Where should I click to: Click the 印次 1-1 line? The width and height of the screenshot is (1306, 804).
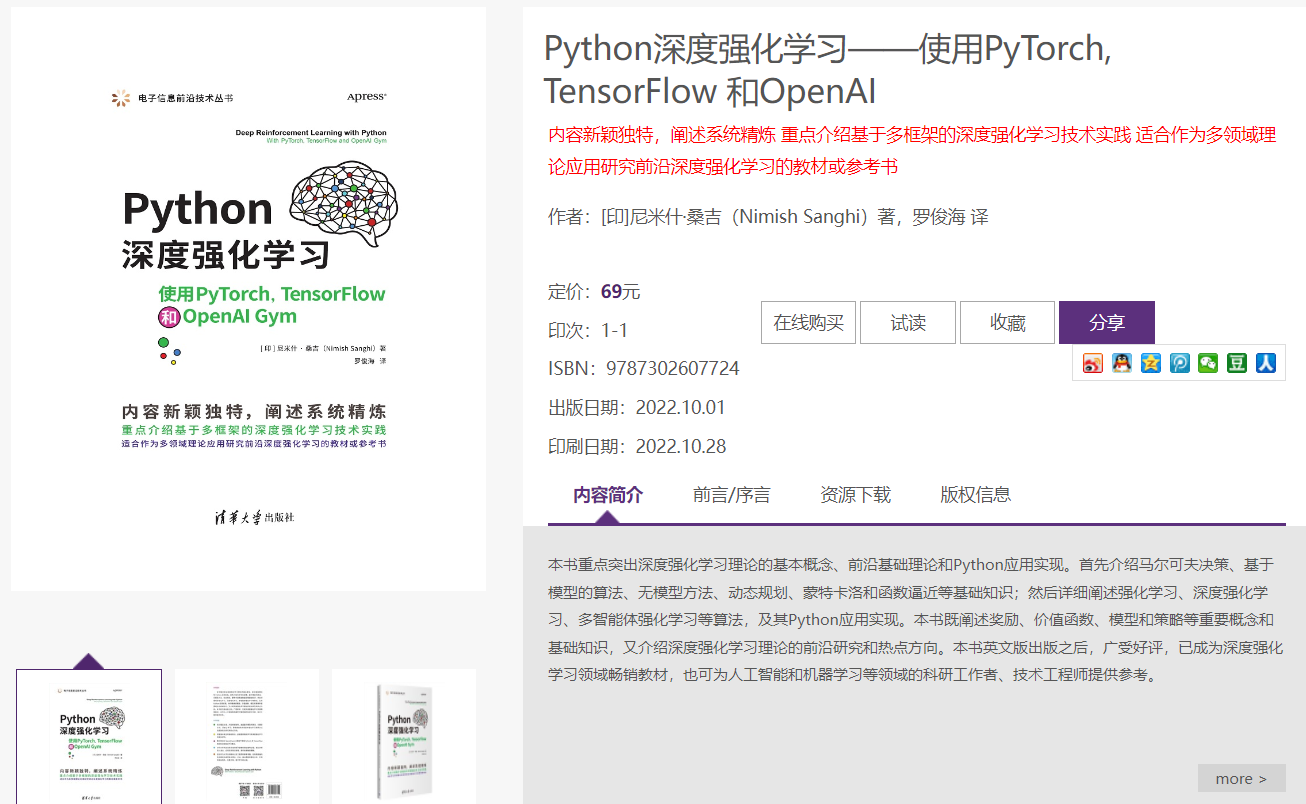[x=588, y=330]
